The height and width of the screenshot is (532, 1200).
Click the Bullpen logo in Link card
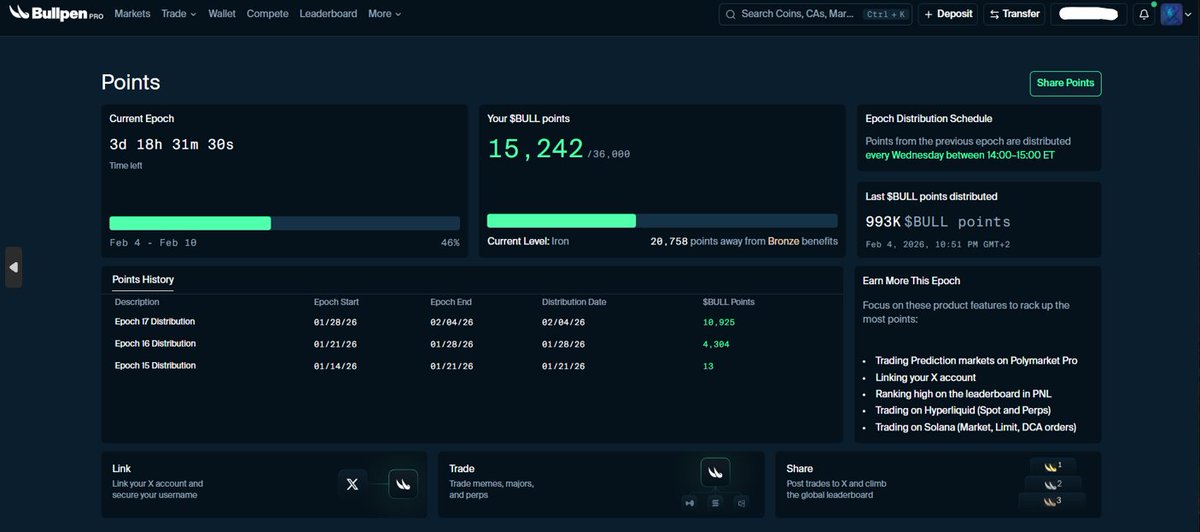[403, 484]
